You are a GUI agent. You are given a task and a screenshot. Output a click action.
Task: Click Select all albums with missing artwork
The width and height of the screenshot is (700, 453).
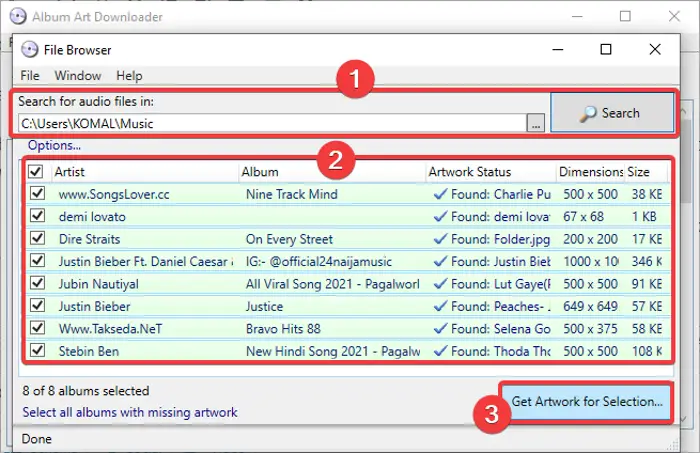[x=130, y=412]
